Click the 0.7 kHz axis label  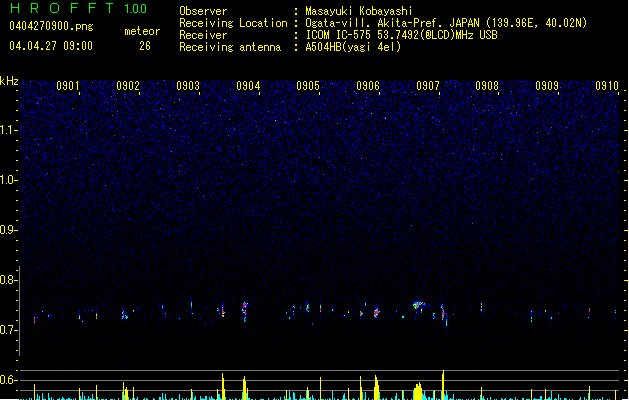click(x=8, y=330)
